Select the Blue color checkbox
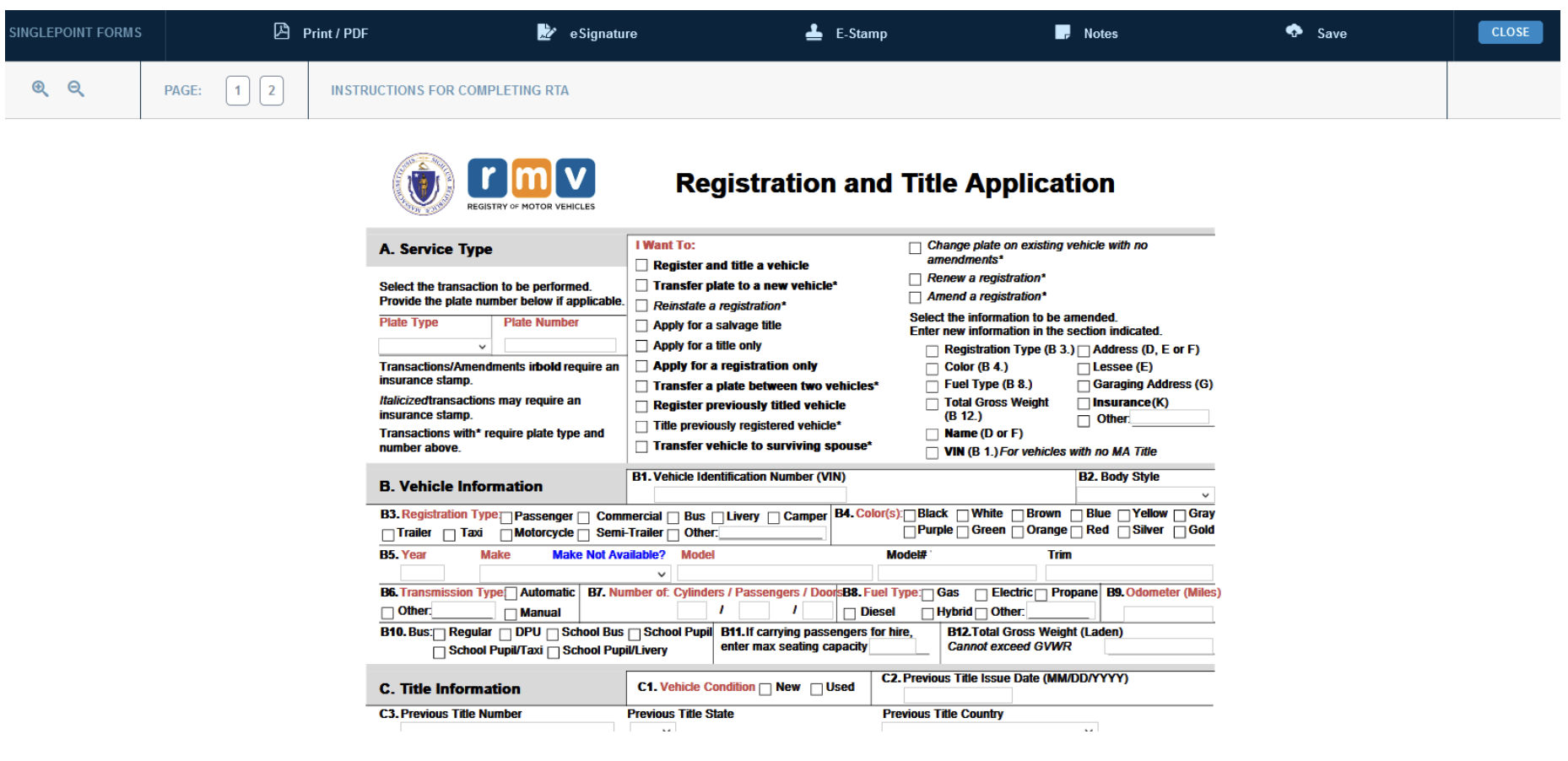This screenshot has height=761, width=1568. tap(1077, 515)
